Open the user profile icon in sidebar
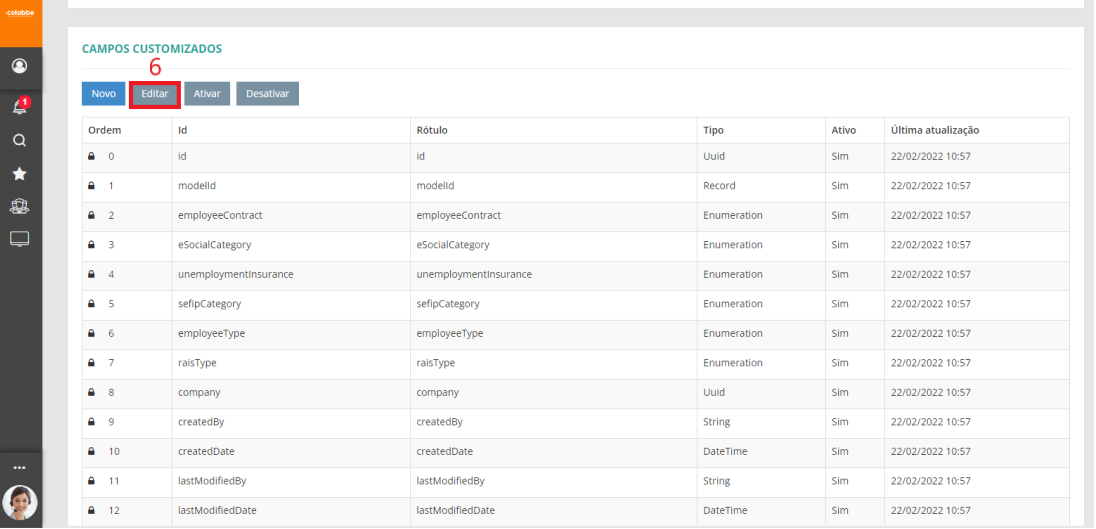 (x=20, y=67)
